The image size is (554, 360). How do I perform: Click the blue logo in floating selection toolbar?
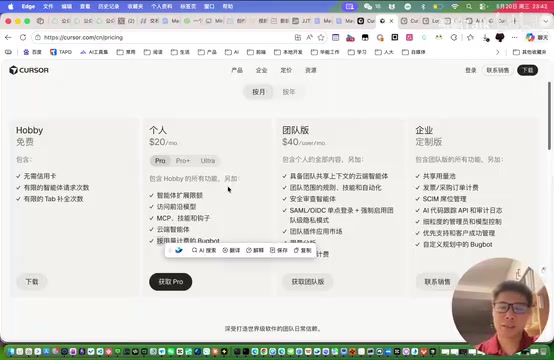179,250
